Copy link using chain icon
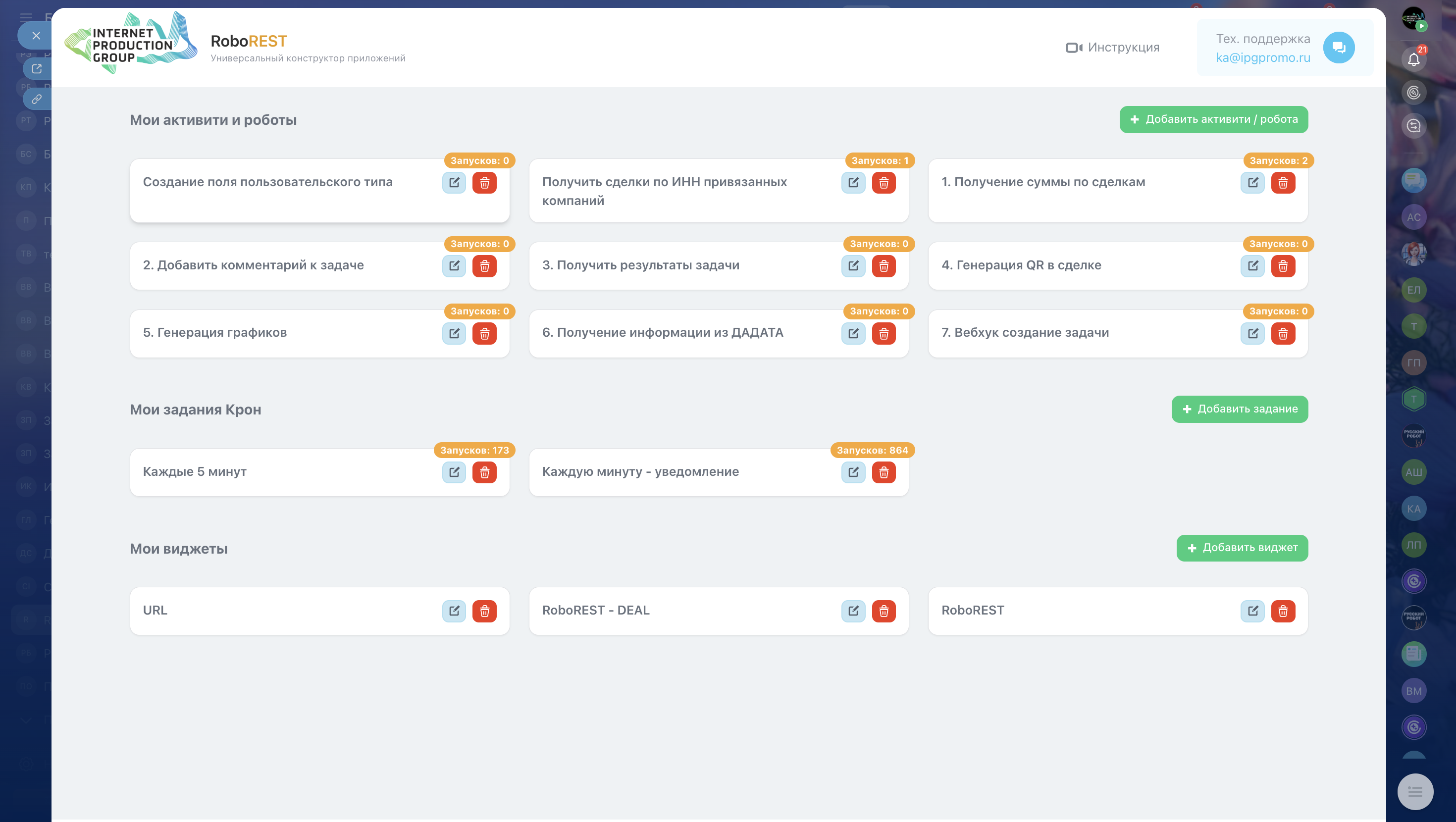This screenshot has width=1456, height=822. pos(37,99)
